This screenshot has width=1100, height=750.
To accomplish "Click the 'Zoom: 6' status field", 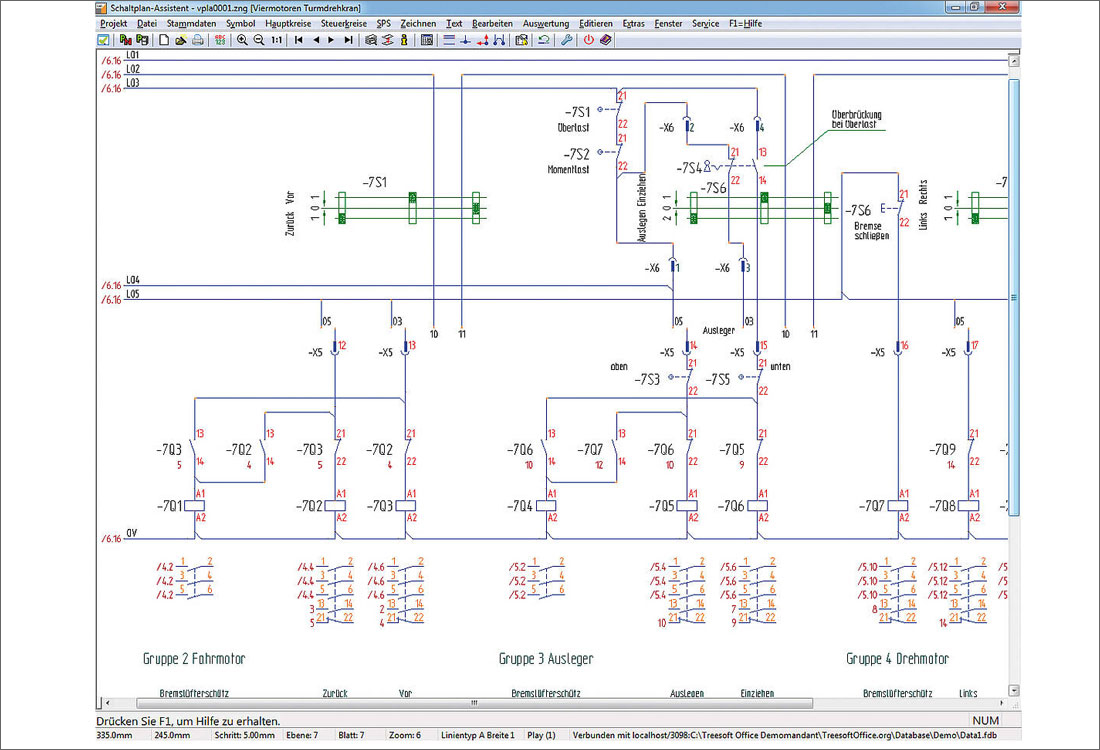I will (405, 735).
